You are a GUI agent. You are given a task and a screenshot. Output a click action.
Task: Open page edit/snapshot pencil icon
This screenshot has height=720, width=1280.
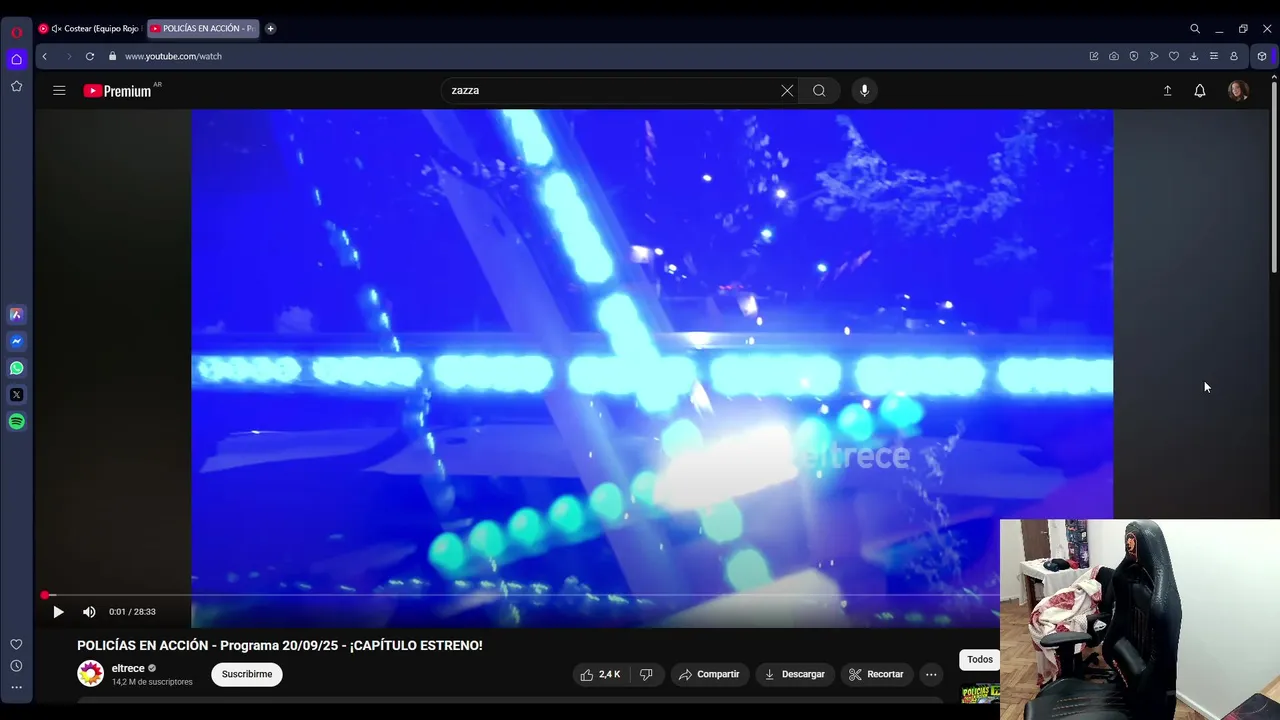tap(1094, 56)
